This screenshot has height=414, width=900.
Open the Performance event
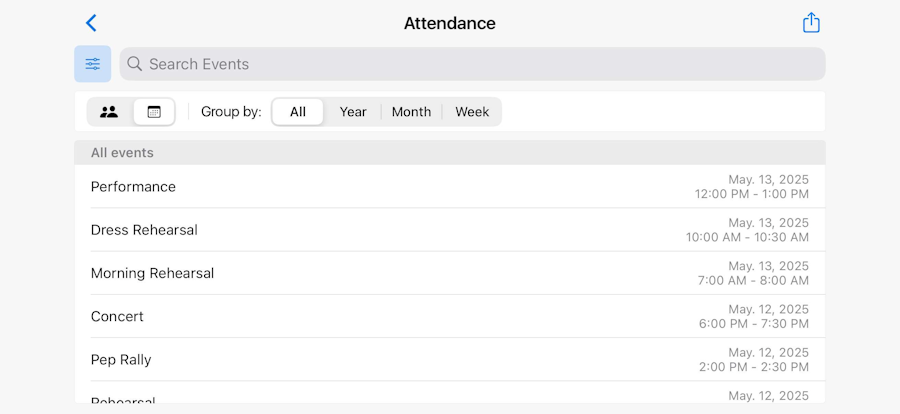[133, 187]
